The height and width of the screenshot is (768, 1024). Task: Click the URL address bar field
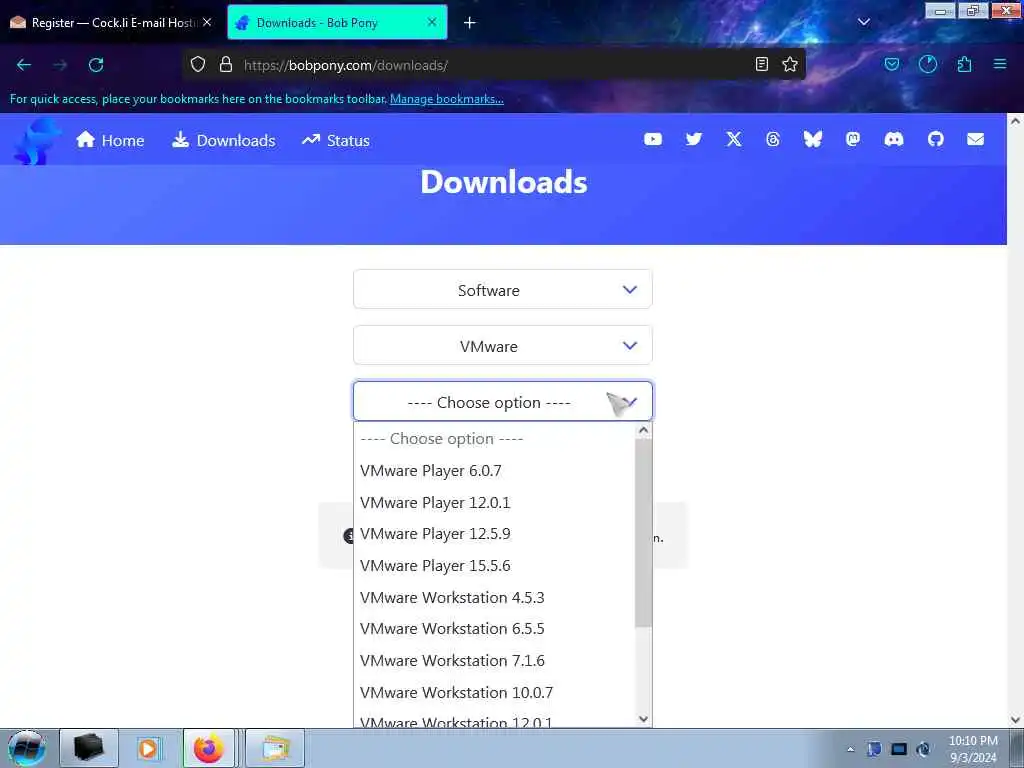tap(496, 65)
